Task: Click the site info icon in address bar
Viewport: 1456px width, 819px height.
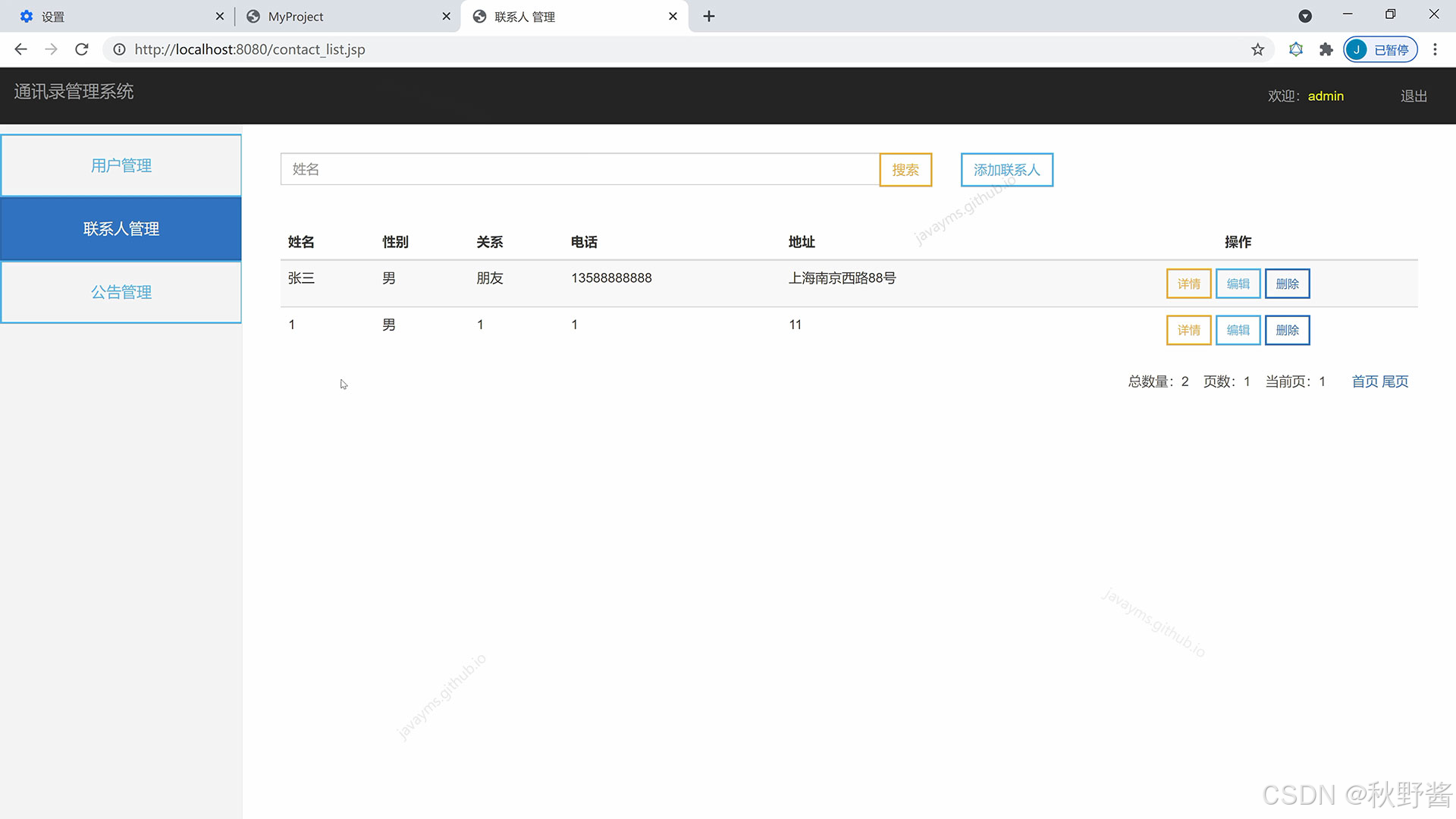Action: click(119, 49)
